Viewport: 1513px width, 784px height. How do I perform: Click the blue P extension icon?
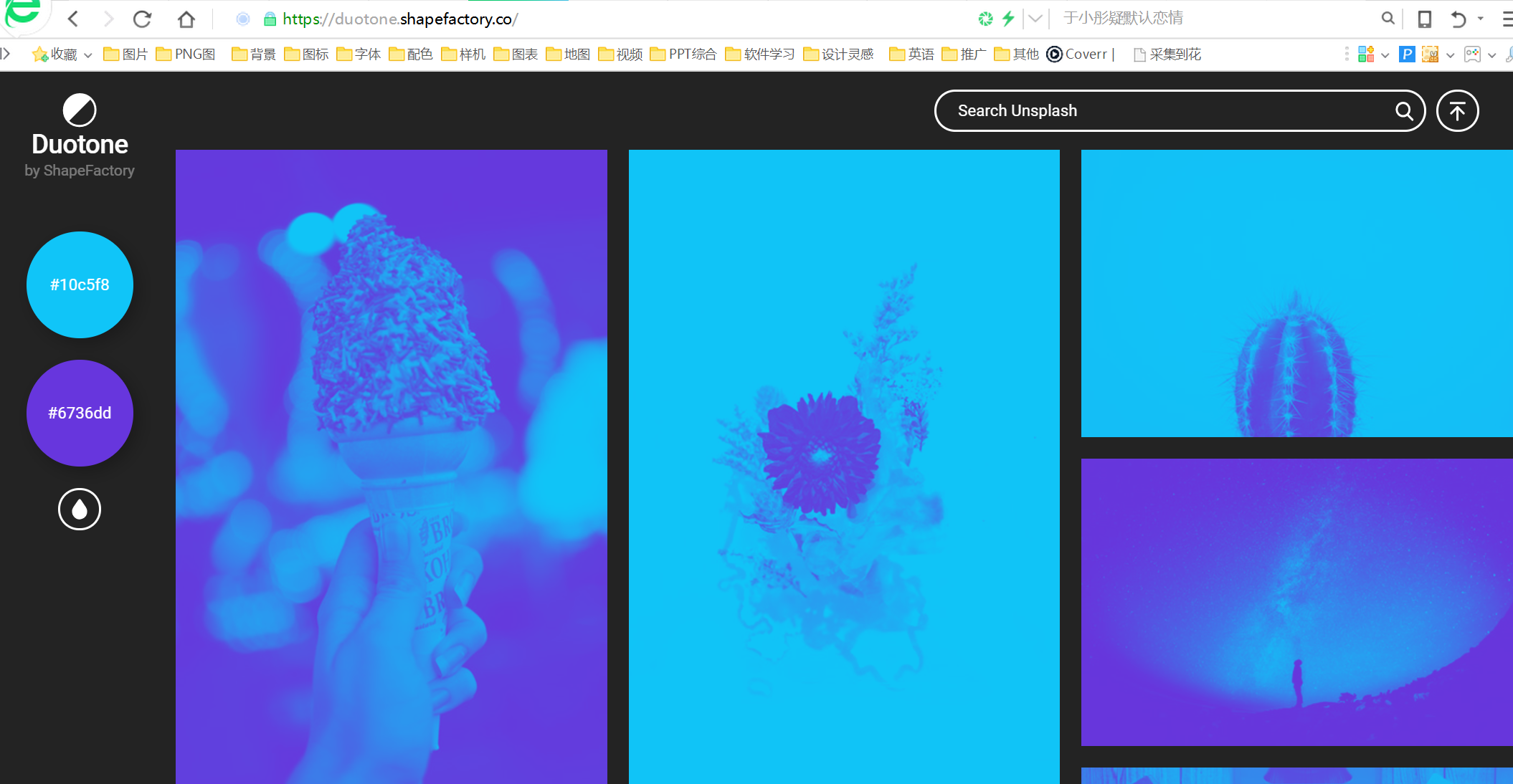1407,54
